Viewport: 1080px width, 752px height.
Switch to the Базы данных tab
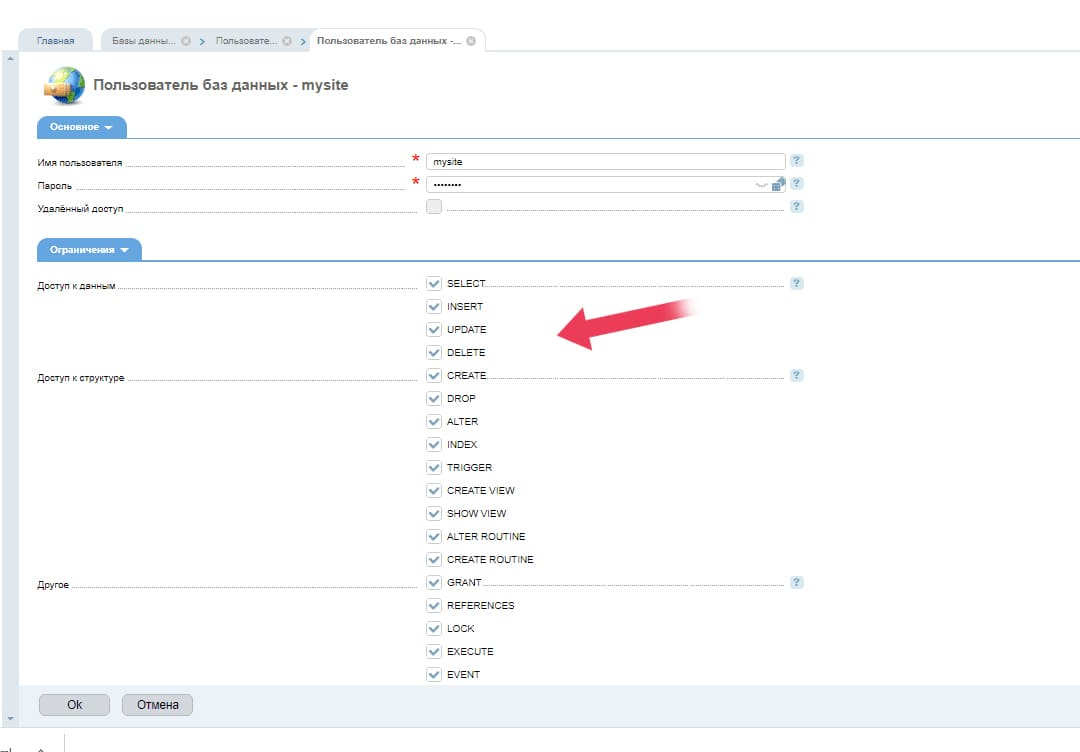pos(143,41)
